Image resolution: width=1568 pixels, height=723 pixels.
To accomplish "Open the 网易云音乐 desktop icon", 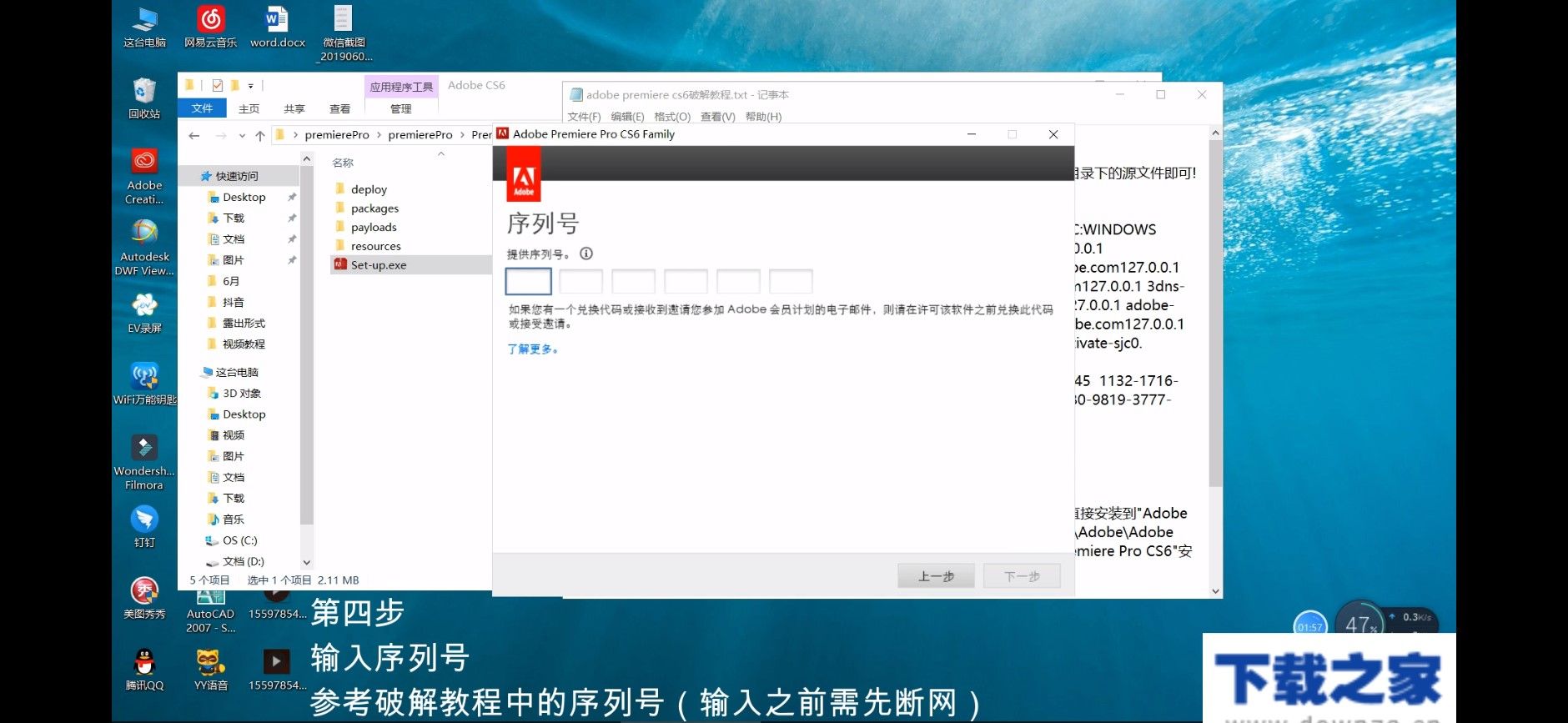I will [210, 27].
